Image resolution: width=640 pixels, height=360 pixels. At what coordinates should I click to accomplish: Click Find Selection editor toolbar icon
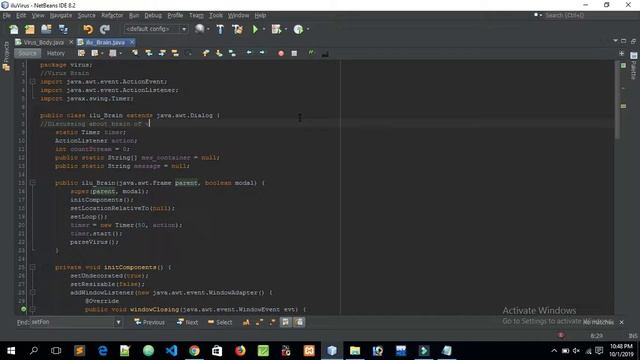pyautogui.click(x=135, y=53)
